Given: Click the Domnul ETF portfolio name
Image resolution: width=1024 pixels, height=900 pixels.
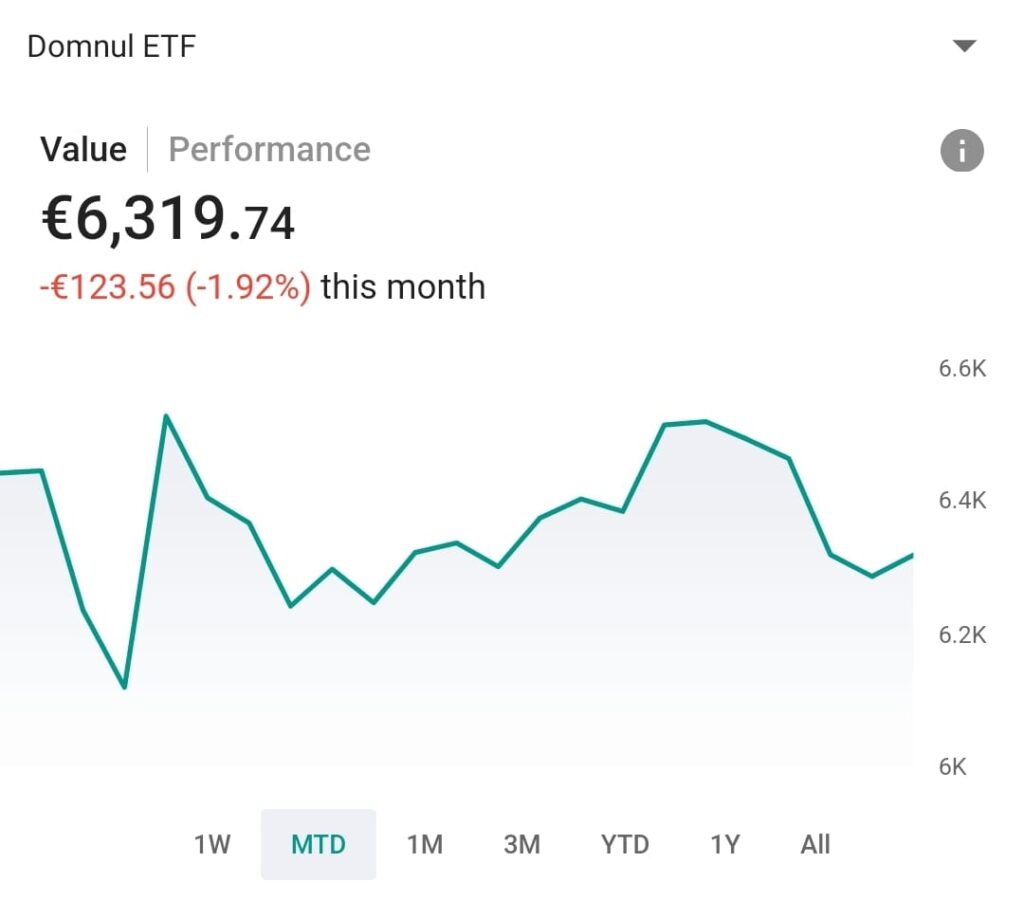Looking at the screenshot, I should [111, 46].
